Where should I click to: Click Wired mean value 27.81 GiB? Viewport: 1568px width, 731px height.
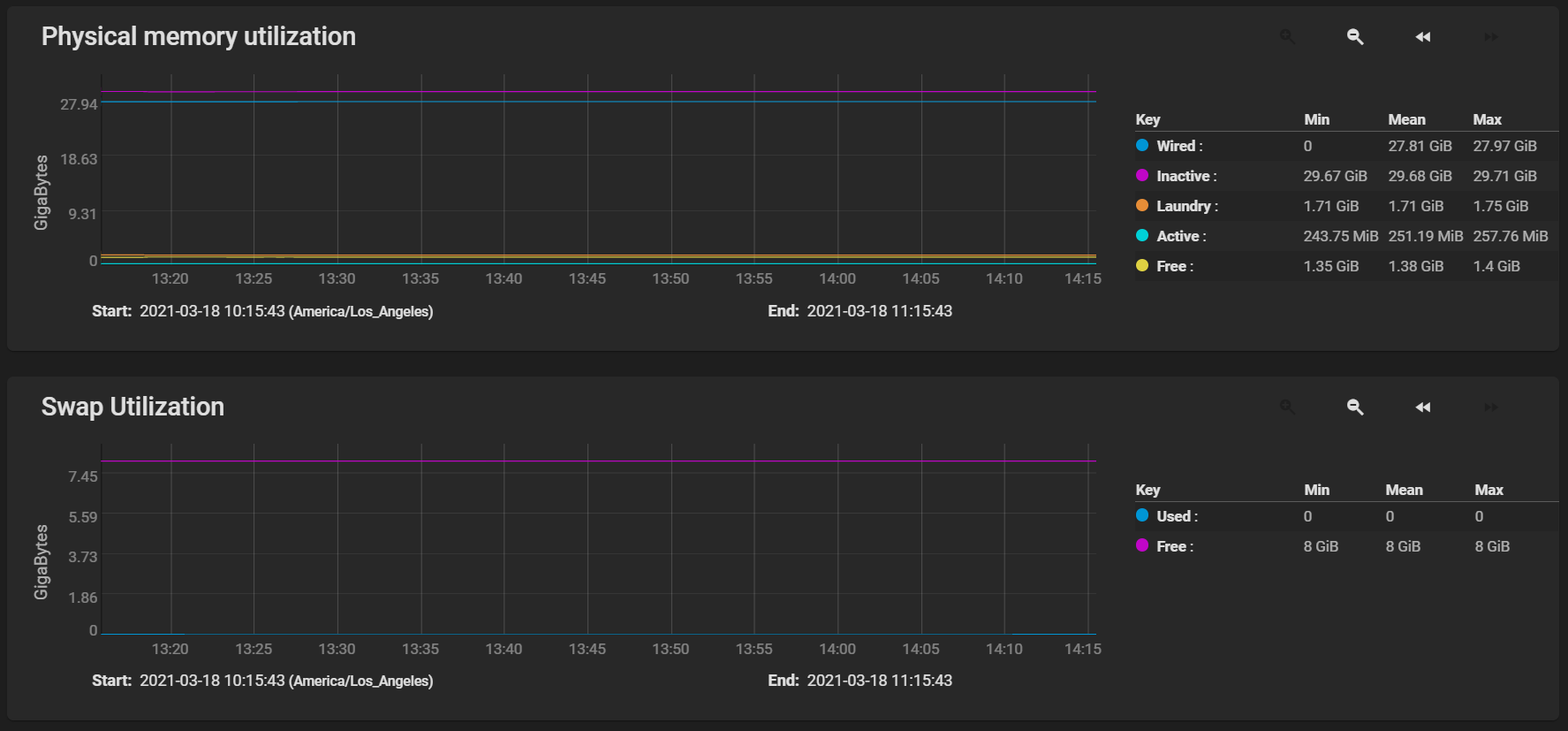click(1420, 146)
